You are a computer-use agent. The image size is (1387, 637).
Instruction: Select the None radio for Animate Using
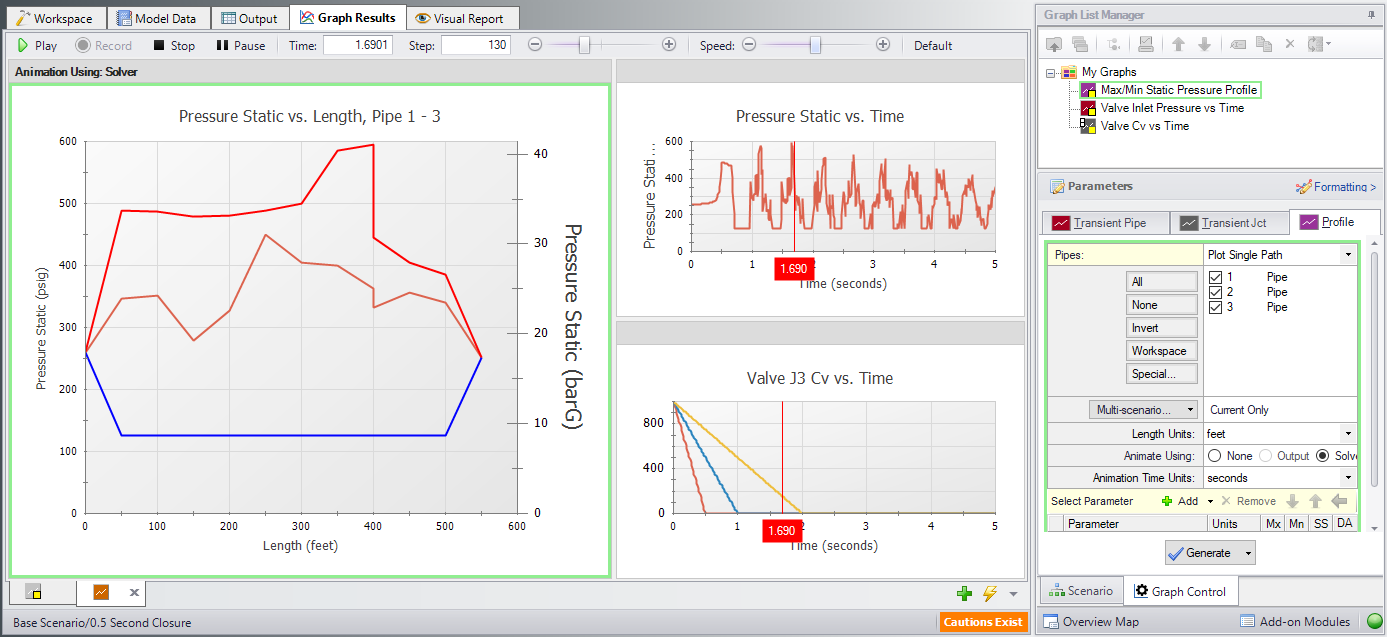pyautogui.click(x=1217, y=457)
